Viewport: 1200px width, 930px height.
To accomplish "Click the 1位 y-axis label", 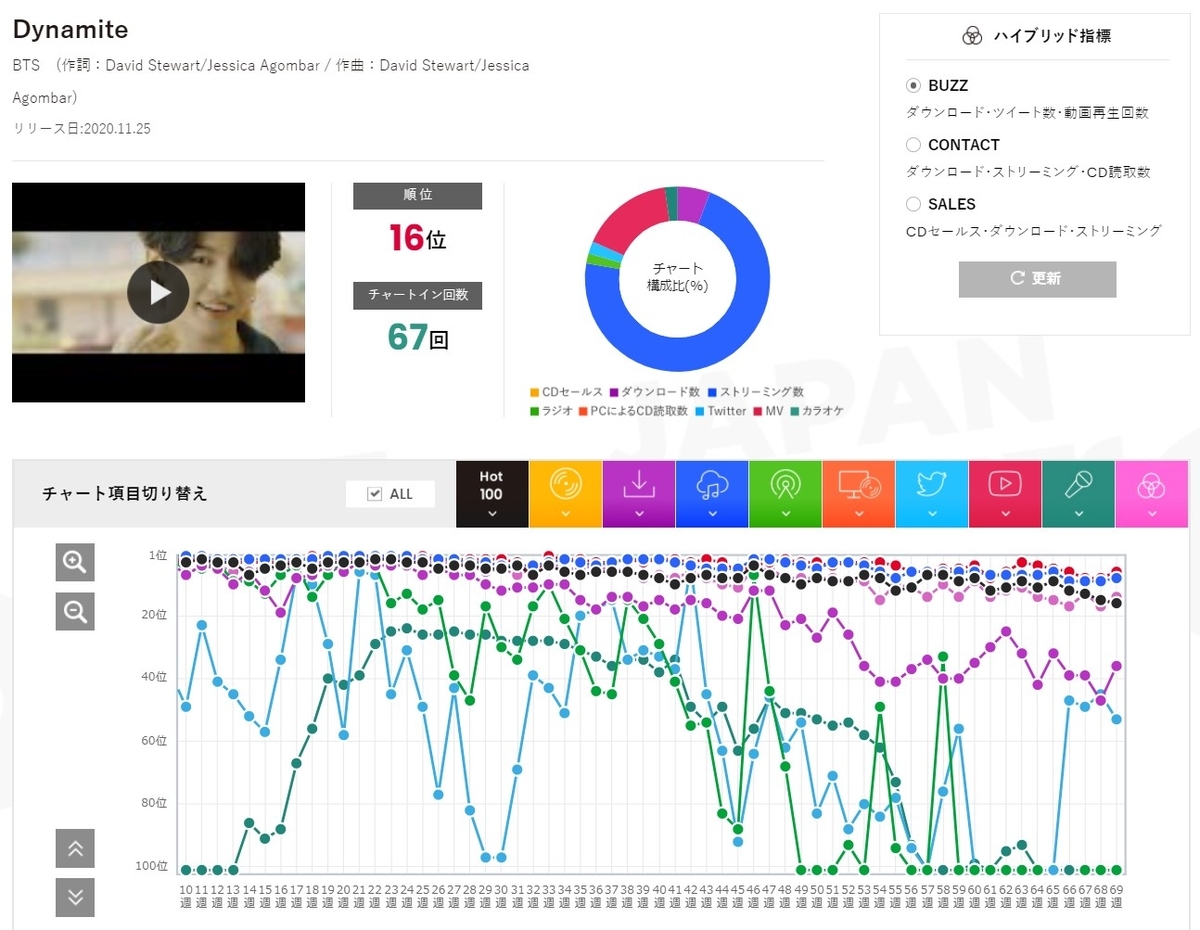I will point(158,555).
